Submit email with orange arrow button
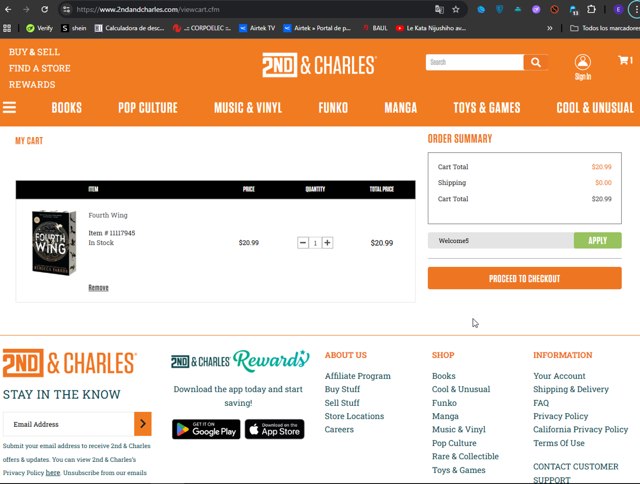640x484 pixels. tap(143, 424)
